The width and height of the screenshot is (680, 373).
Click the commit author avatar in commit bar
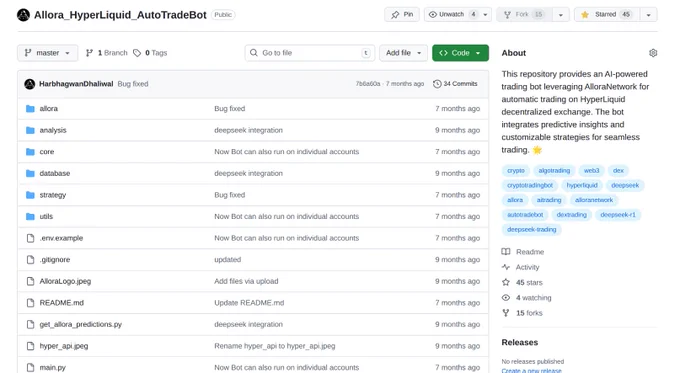pos(30,84)
